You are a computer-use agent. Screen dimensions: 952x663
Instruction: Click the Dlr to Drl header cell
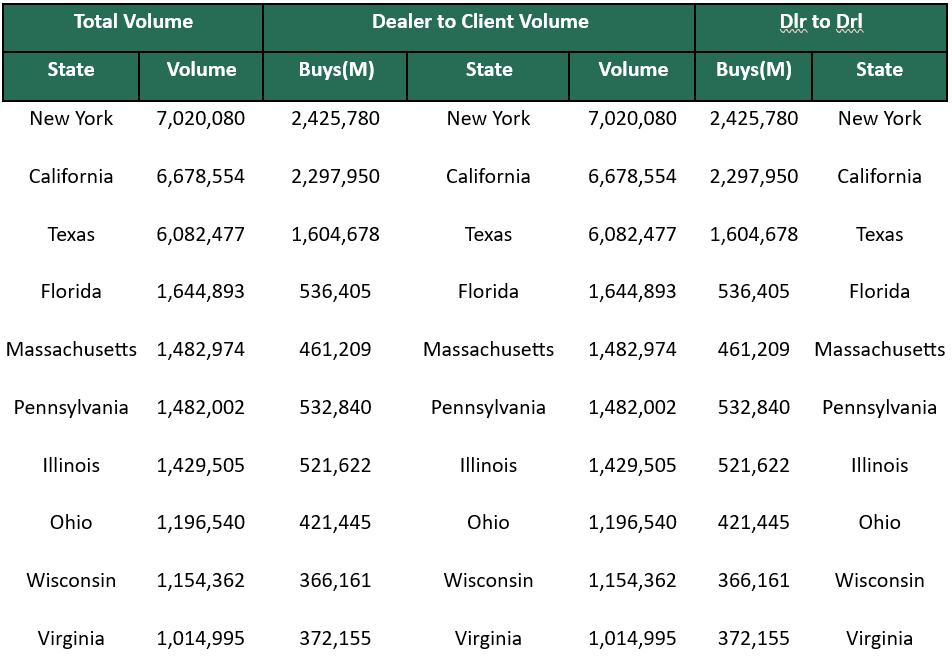coord(821,22)
